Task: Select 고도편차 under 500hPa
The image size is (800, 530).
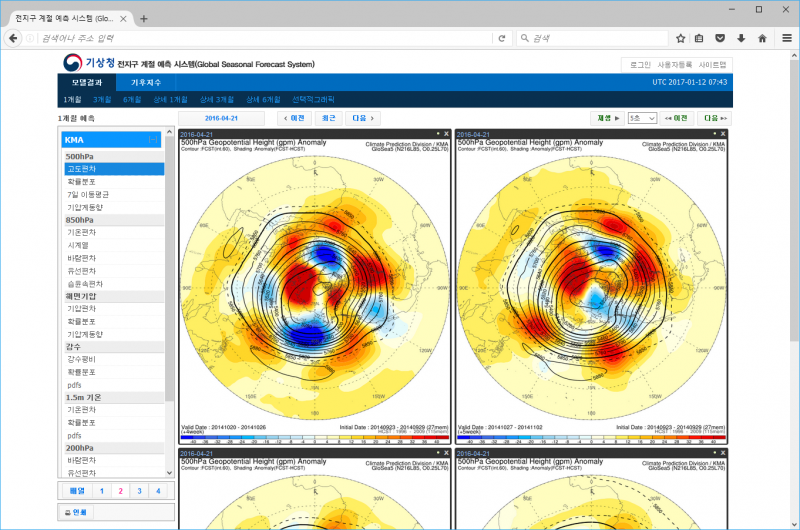Action: pyautogui.click(x=114, y=169)
